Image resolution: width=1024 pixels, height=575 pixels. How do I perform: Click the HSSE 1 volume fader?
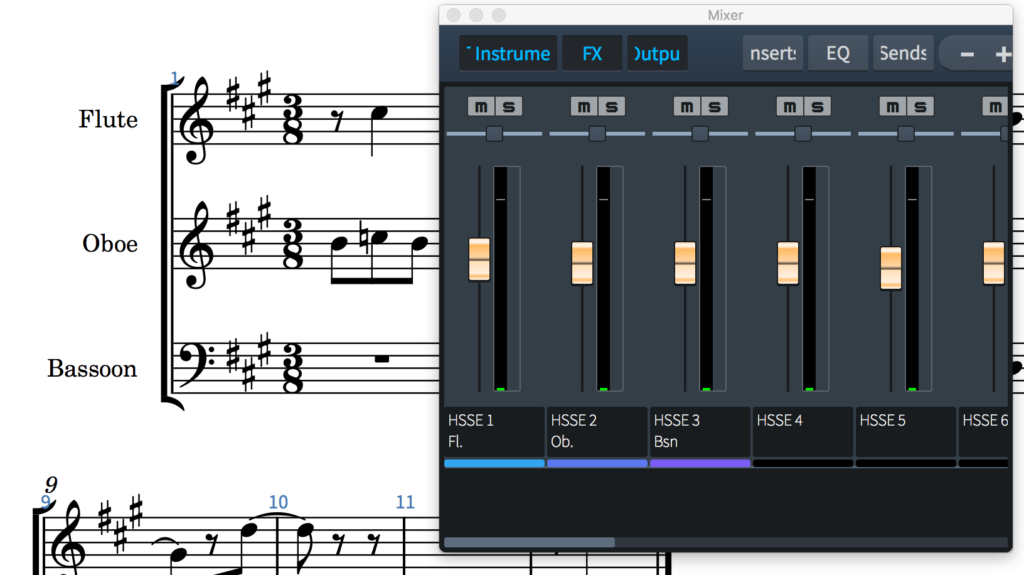[x=480, y=259]
